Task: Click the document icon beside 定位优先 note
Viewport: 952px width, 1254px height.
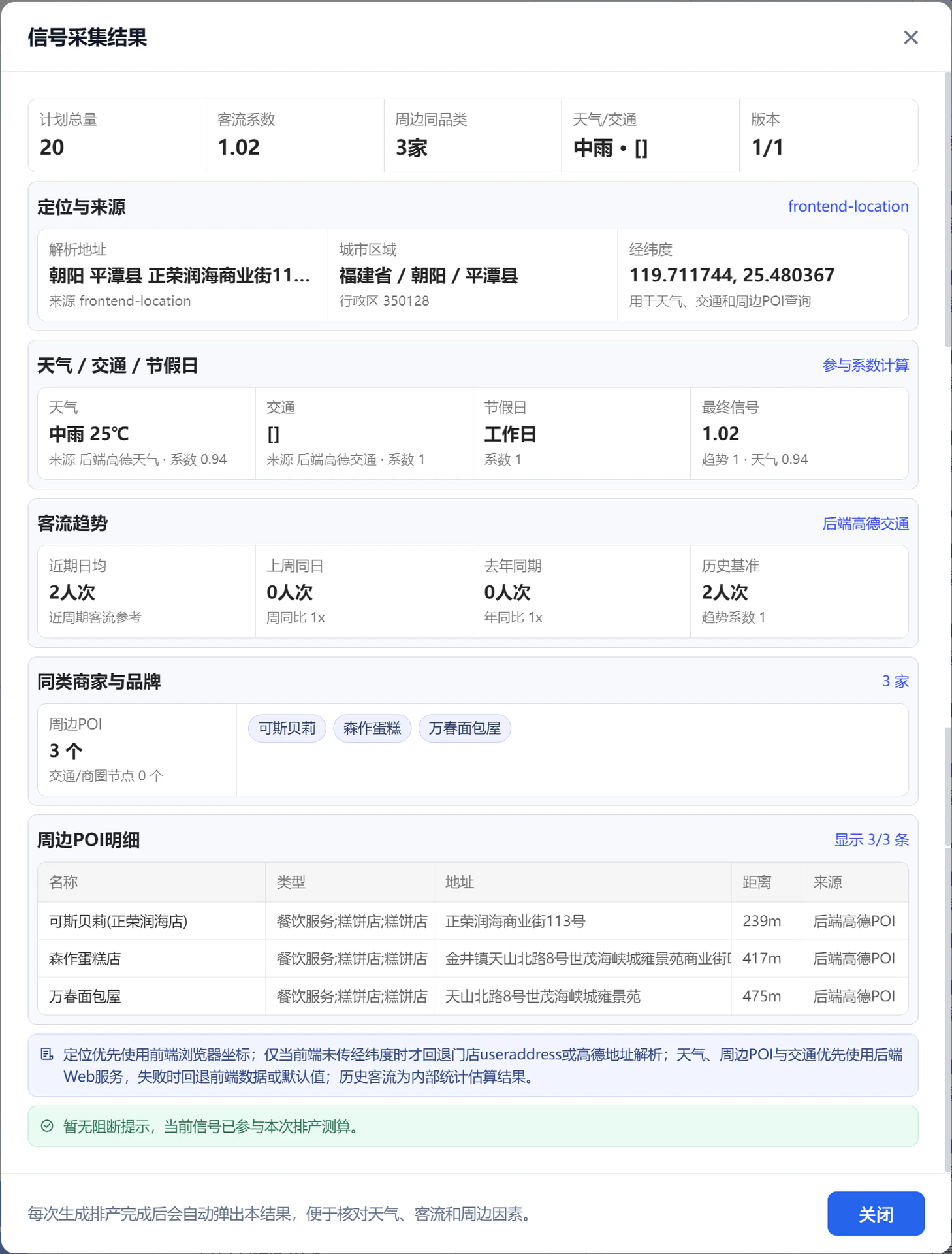Action: (x=47, y=1054)
